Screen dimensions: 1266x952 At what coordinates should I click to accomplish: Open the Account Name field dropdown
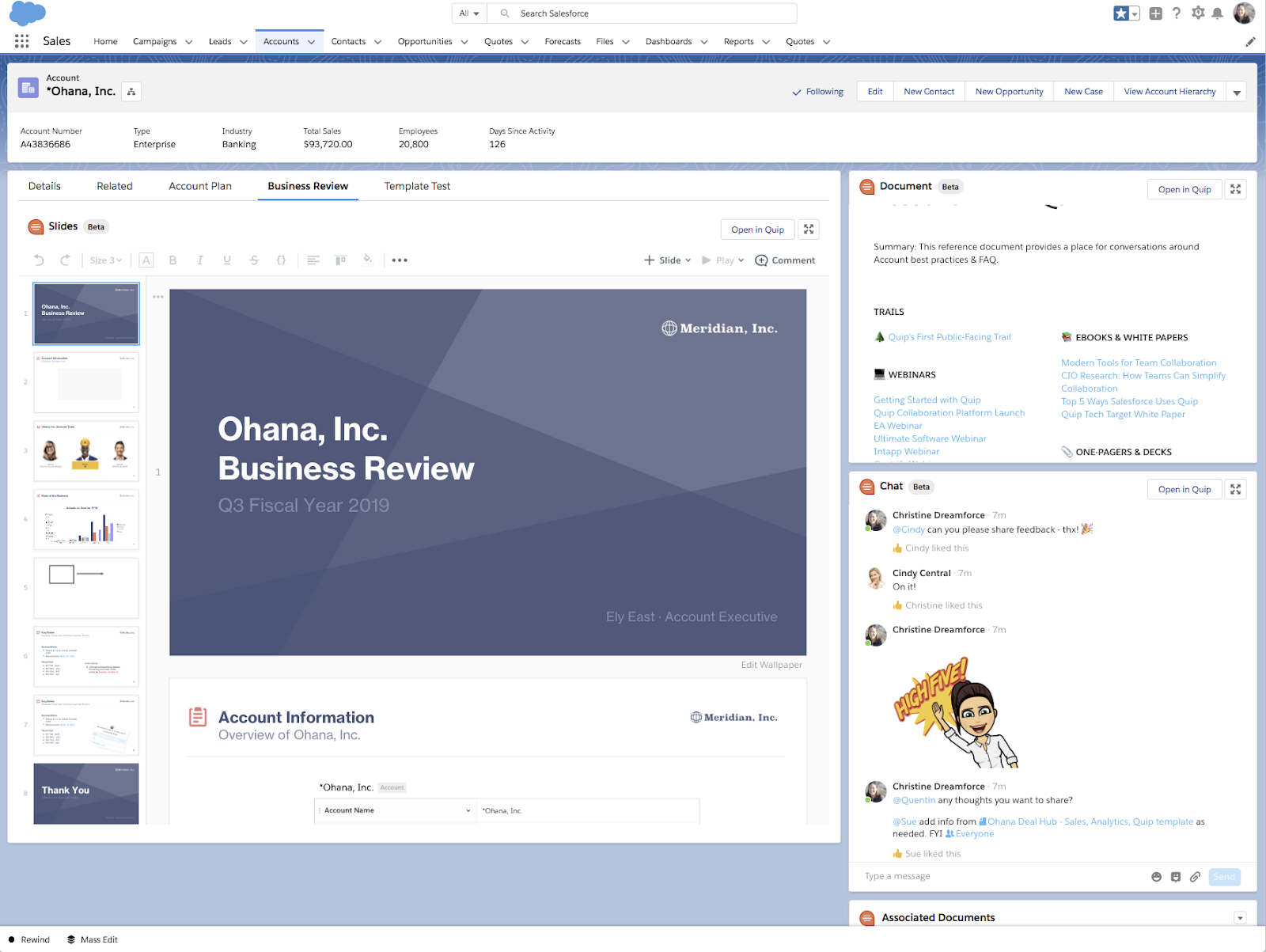click(x=468, y=810)
